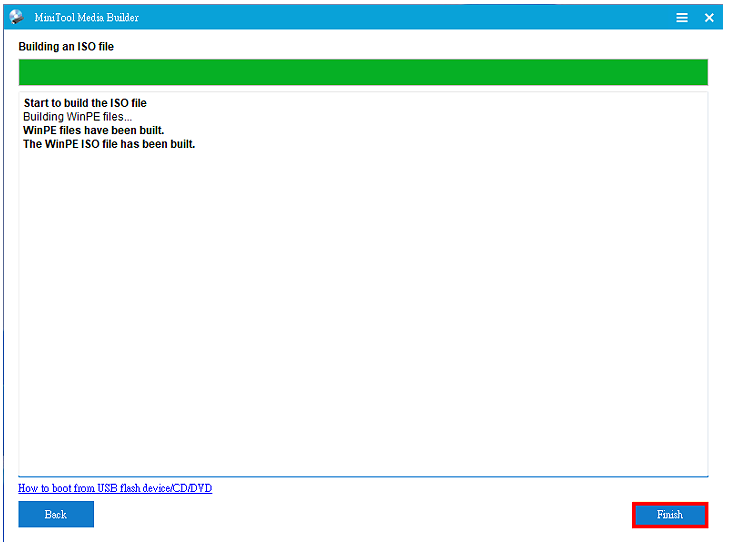729x549 pixels.
Task: Click the 'WinPE files have been built.' line
Action: coord(93,130)
